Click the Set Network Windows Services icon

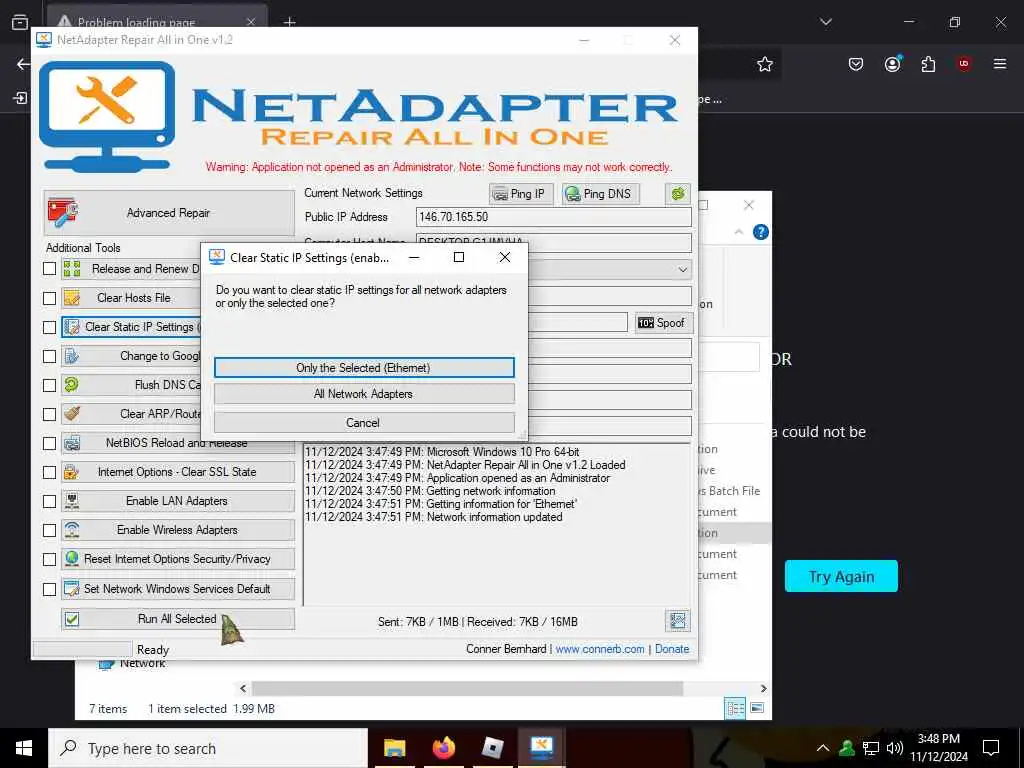72,588
